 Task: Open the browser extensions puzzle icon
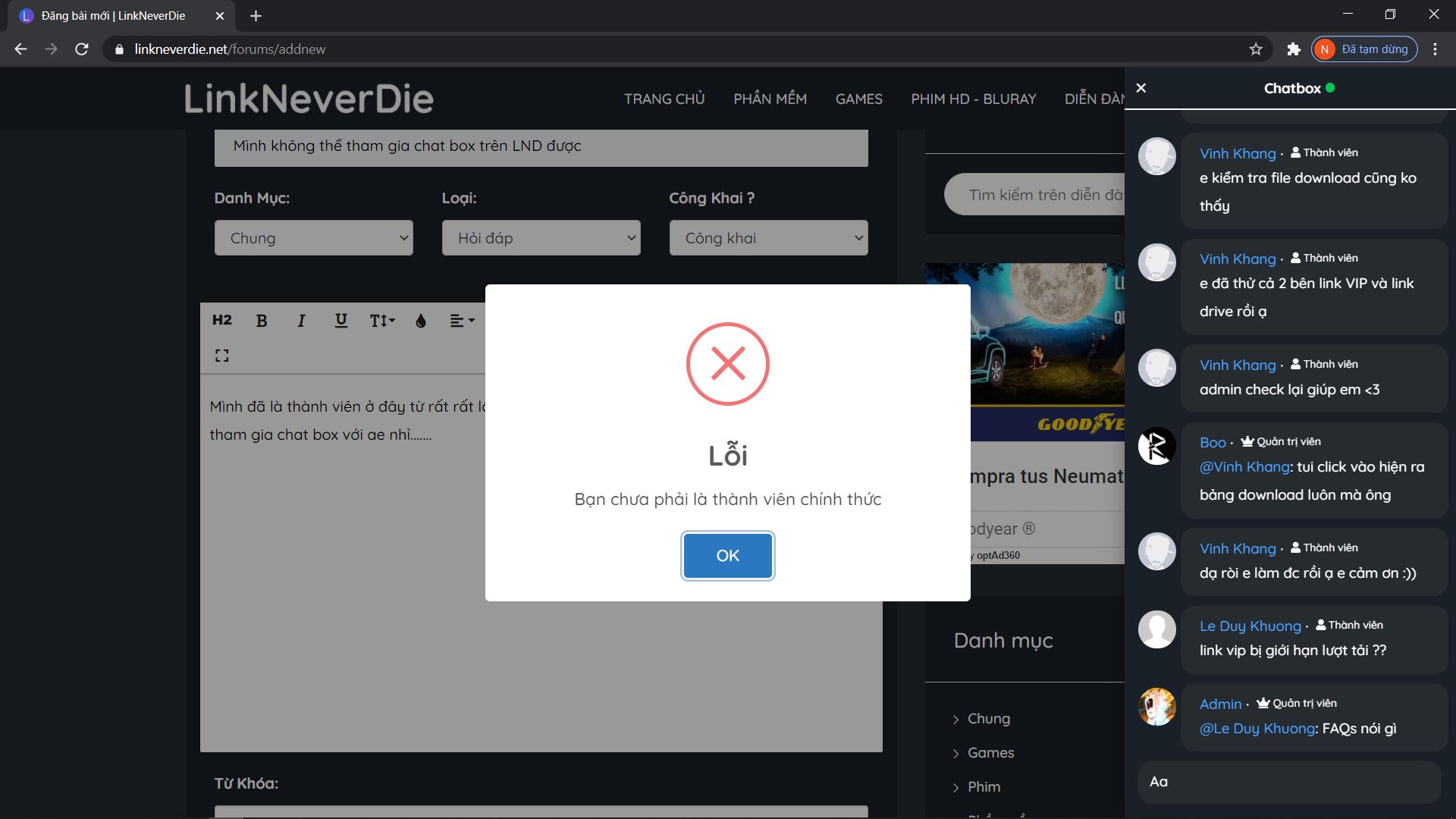point(1294,49)
